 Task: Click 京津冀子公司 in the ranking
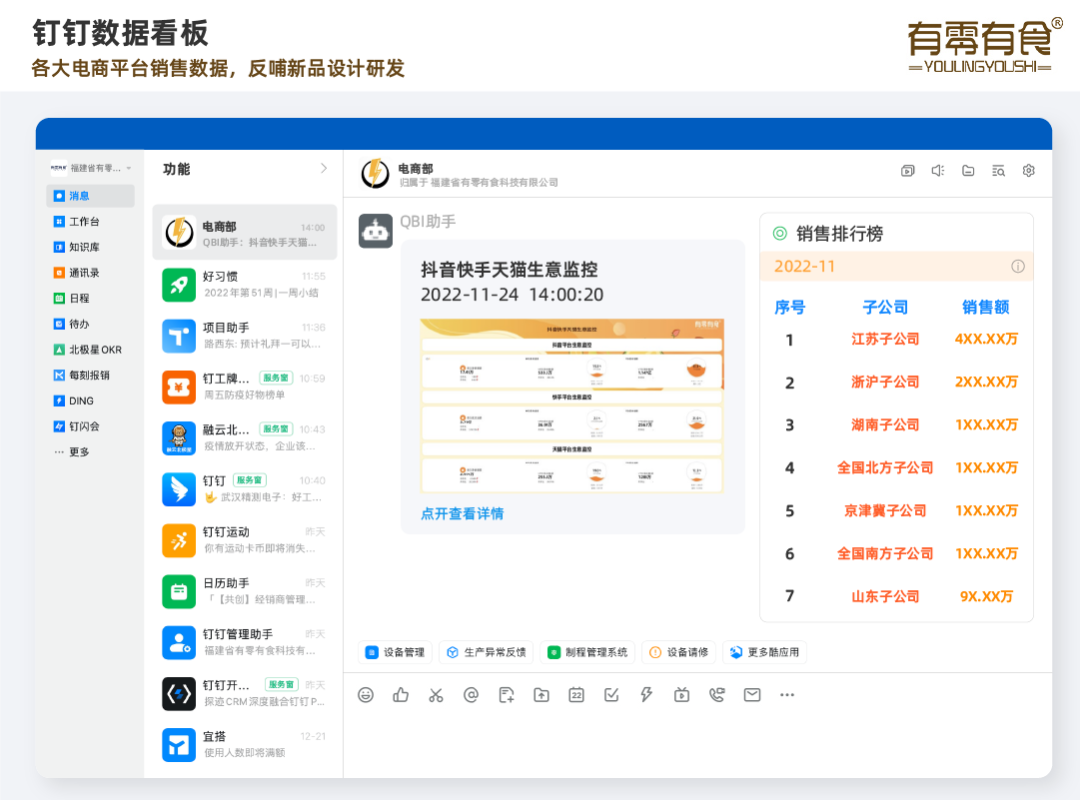pos(885,511)
